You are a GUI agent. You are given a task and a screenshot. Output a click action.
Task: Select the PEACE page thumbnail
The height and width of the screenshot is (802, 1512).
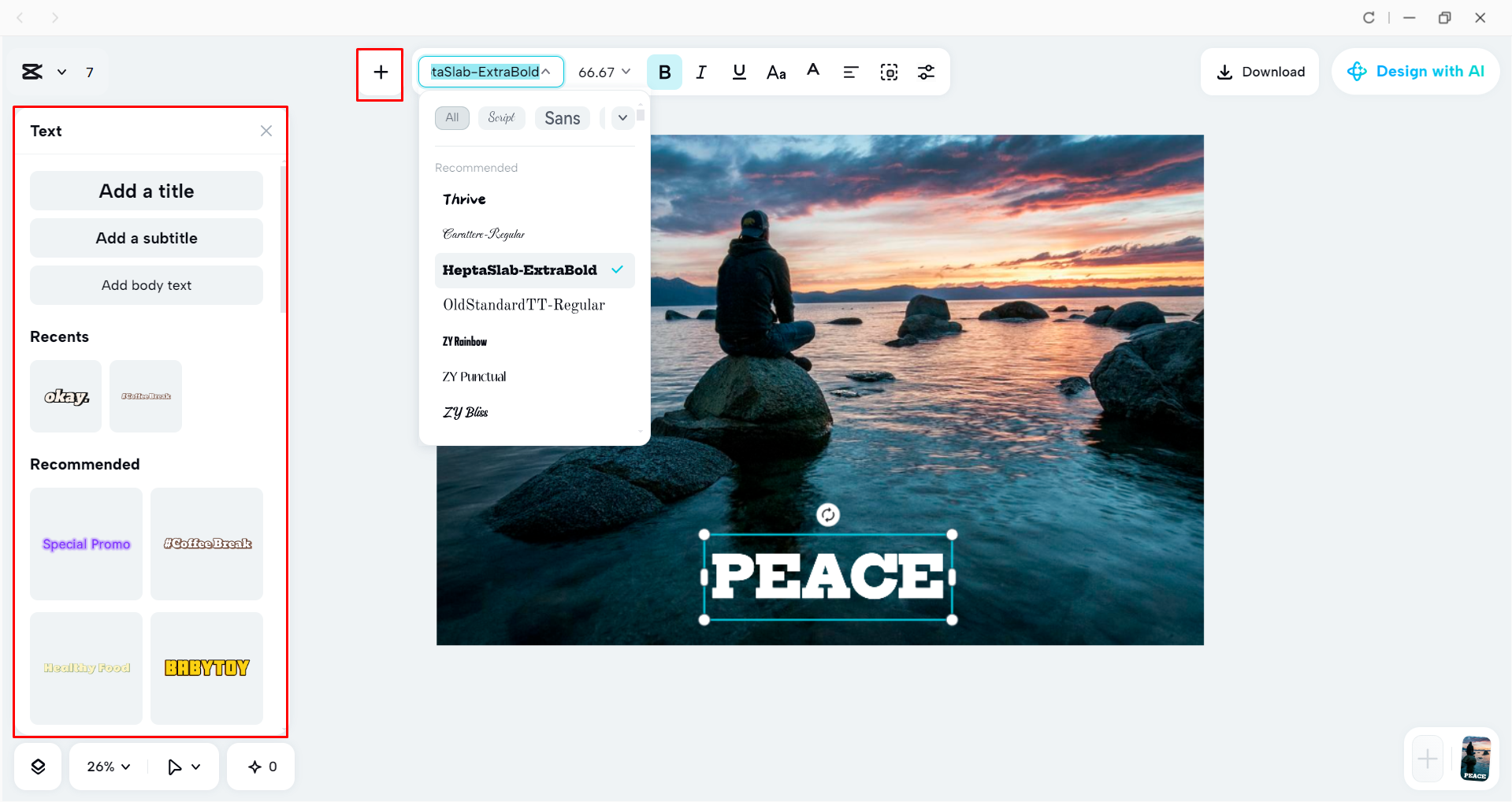tap(1475, 759)
